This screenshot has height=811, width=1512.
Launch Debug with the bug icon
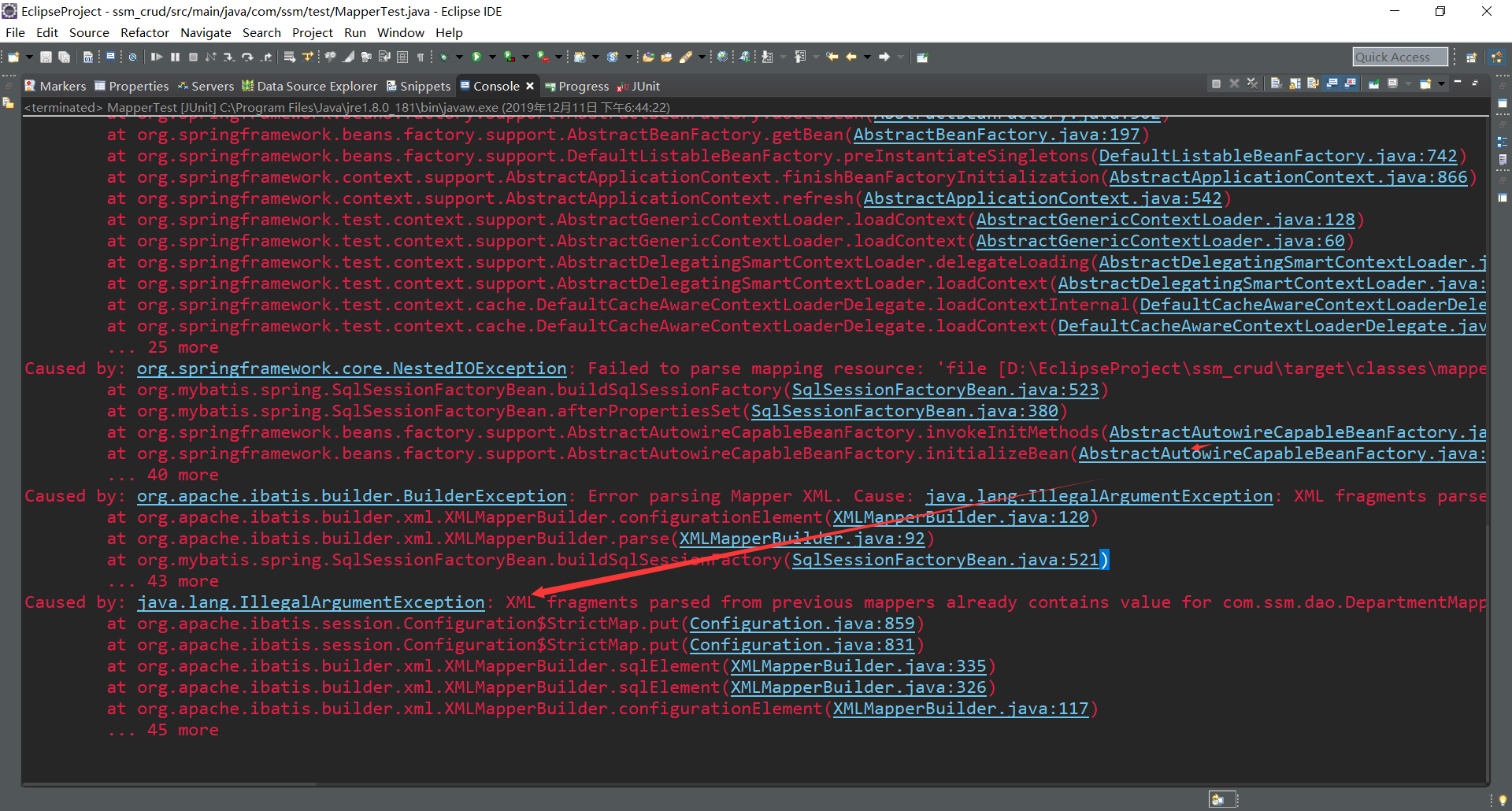443,57
